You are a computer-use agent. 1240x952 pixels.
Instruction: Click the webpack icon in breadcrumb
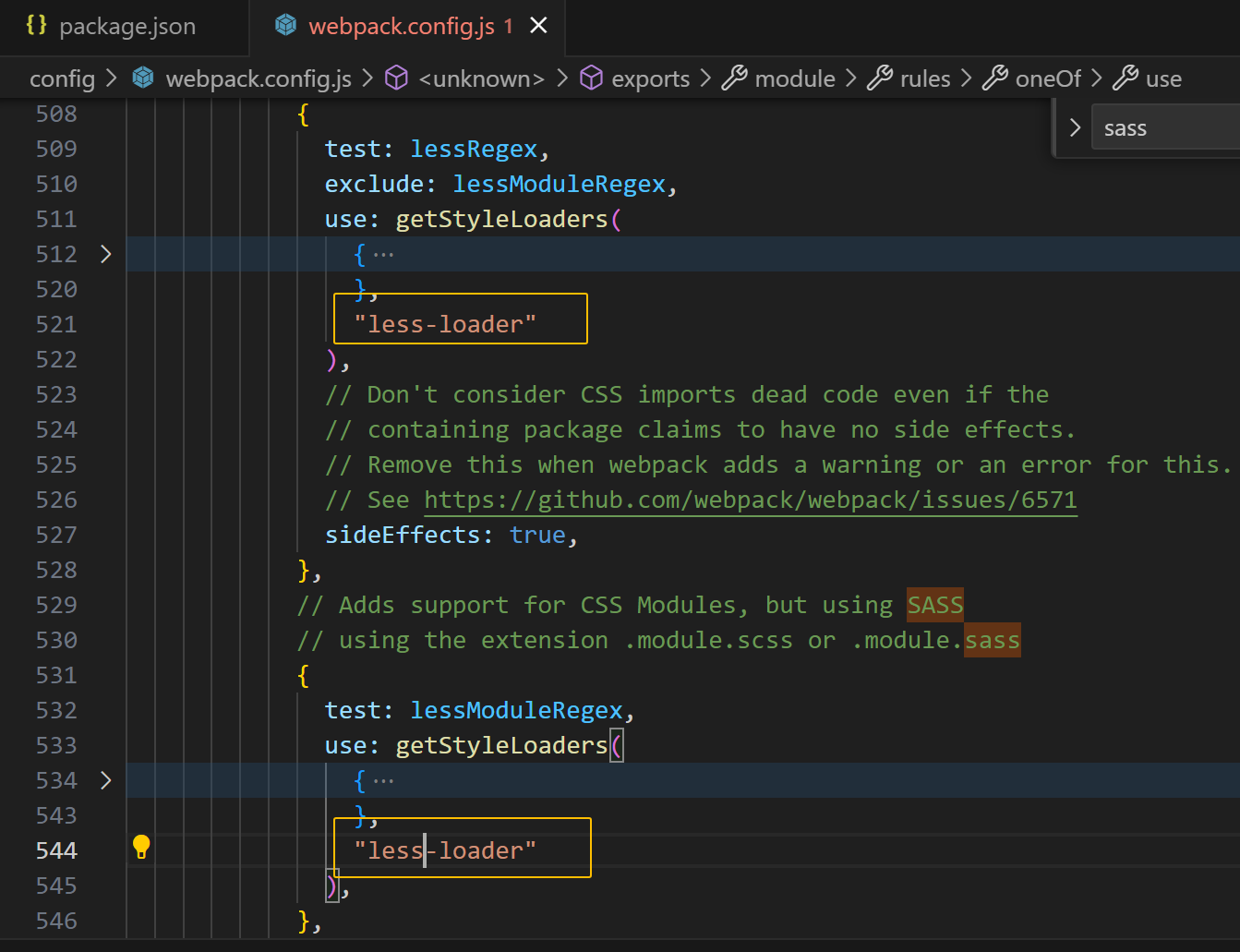(x=143, y=78)
